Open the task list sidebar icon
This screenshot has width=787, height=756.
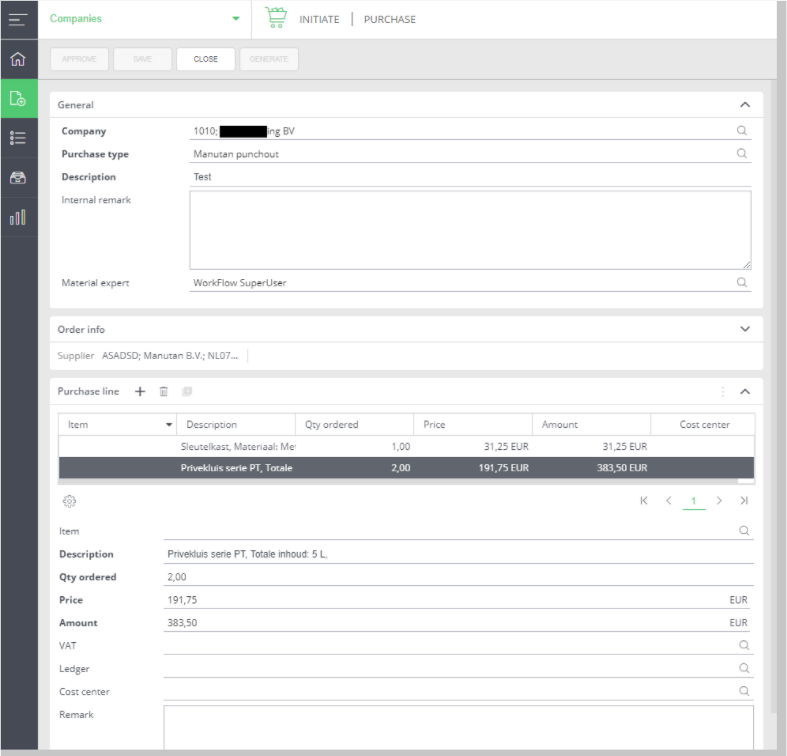[x=18, y=138]
